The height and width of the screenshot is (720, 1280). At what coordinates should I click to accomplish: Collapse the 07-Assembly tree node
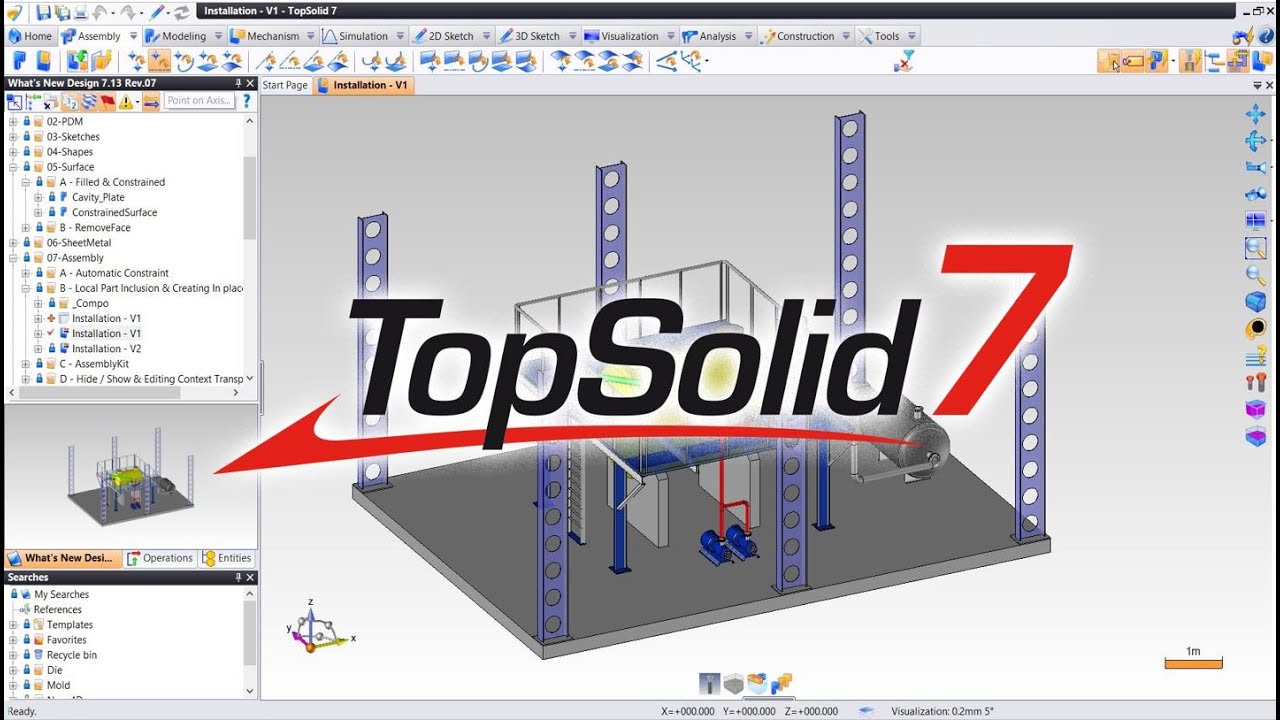pos(13,258)
